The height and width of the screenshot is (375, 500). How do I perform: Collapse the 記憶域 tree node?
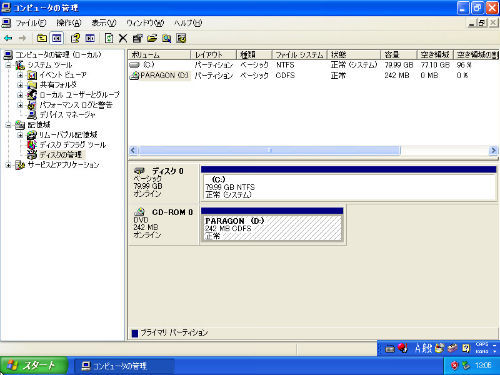click(8, 125)
